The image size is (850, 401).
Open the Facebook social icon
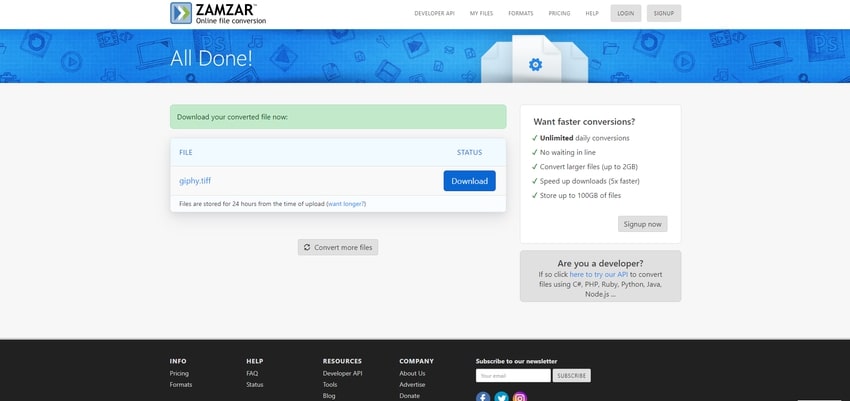(x=483, y=397)
